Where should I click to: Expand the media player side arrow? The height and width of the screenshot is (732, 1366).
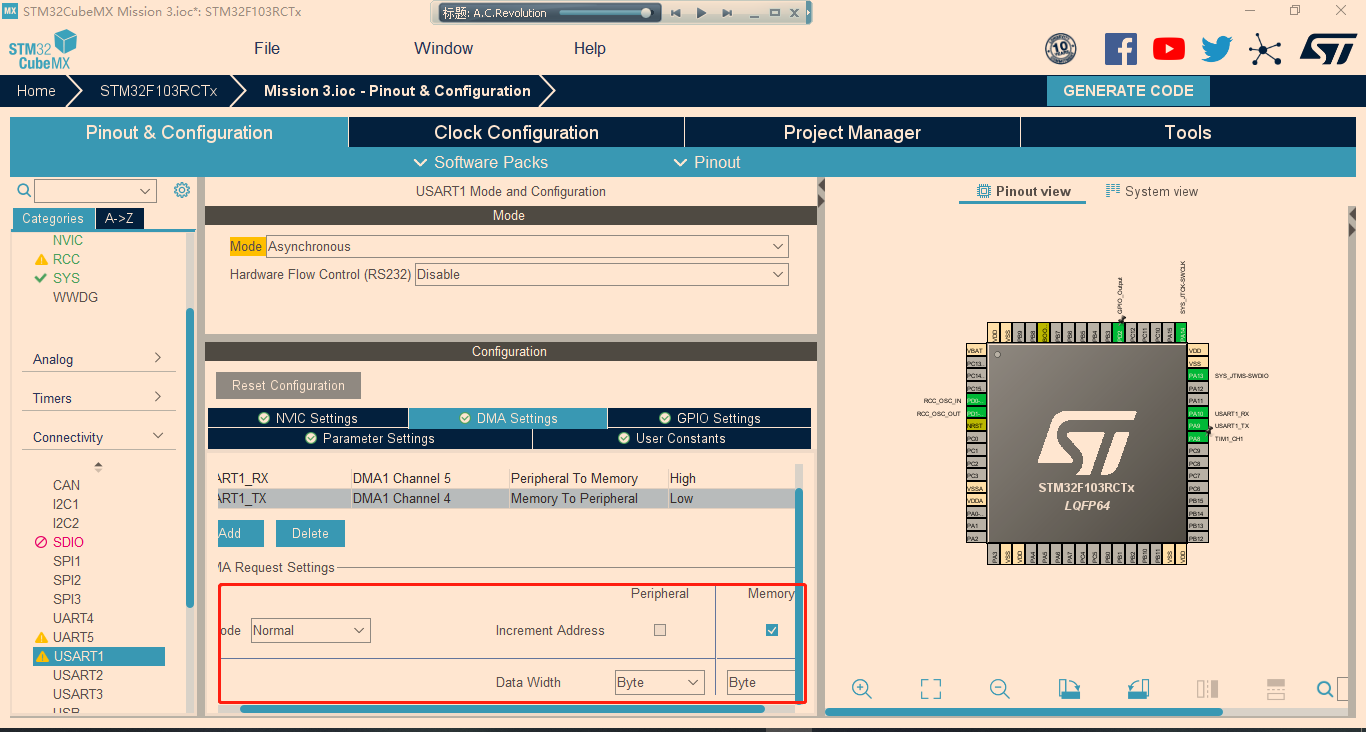(809, 13)
